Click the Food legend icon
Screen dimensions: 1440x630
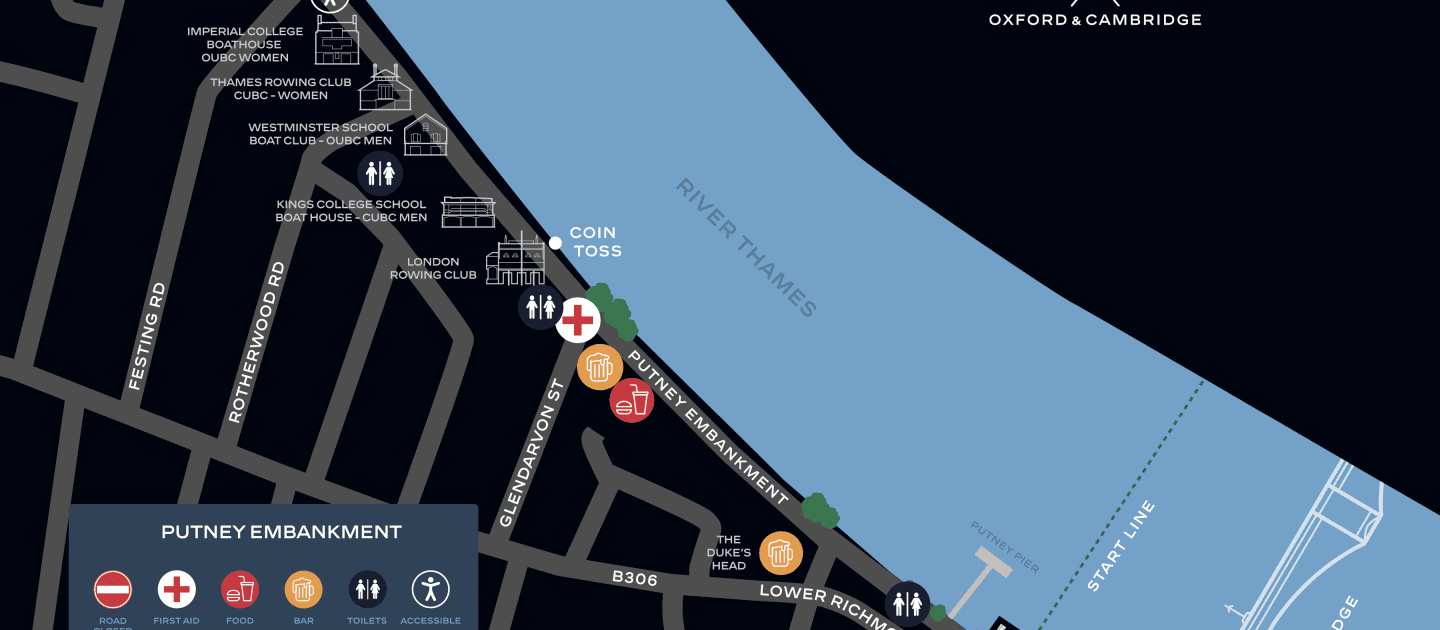click(x=240, y=590)
